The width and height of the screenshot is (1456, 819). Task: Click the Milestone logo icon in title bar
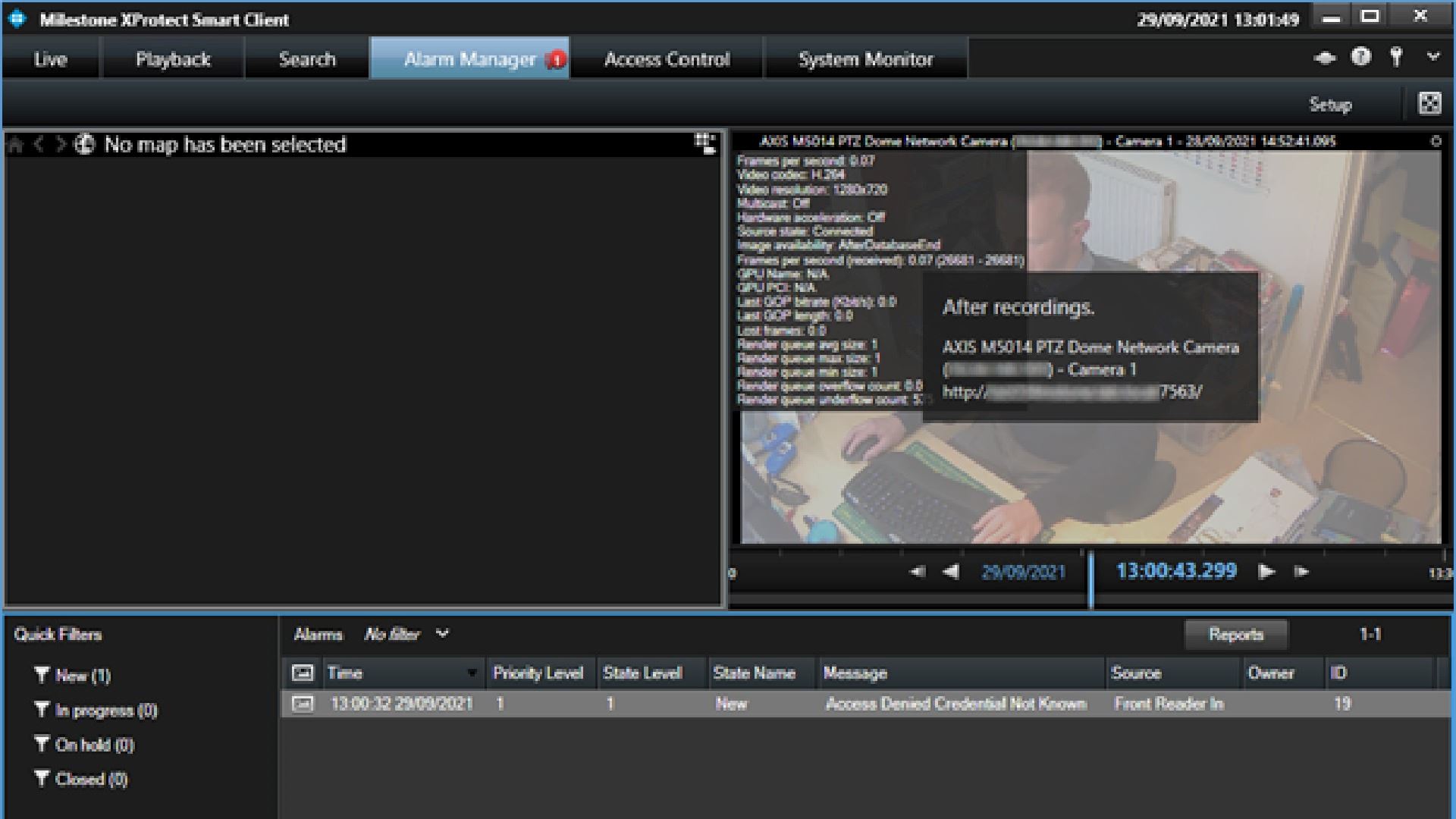pos(17,19)
